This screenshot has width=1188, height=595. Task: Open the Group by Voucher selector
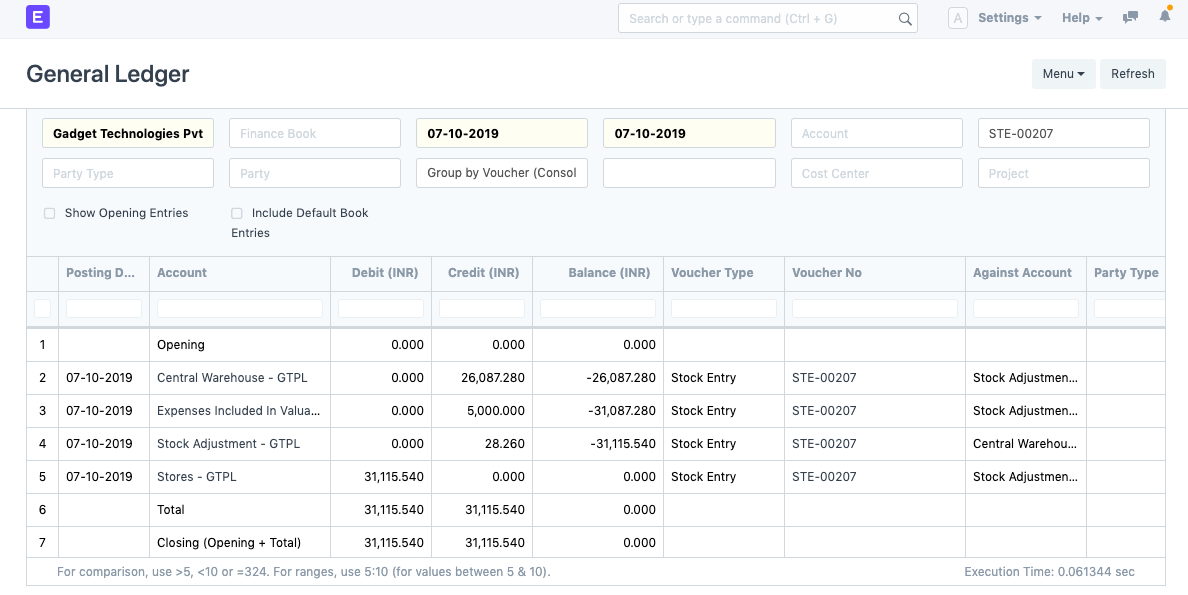501,172
